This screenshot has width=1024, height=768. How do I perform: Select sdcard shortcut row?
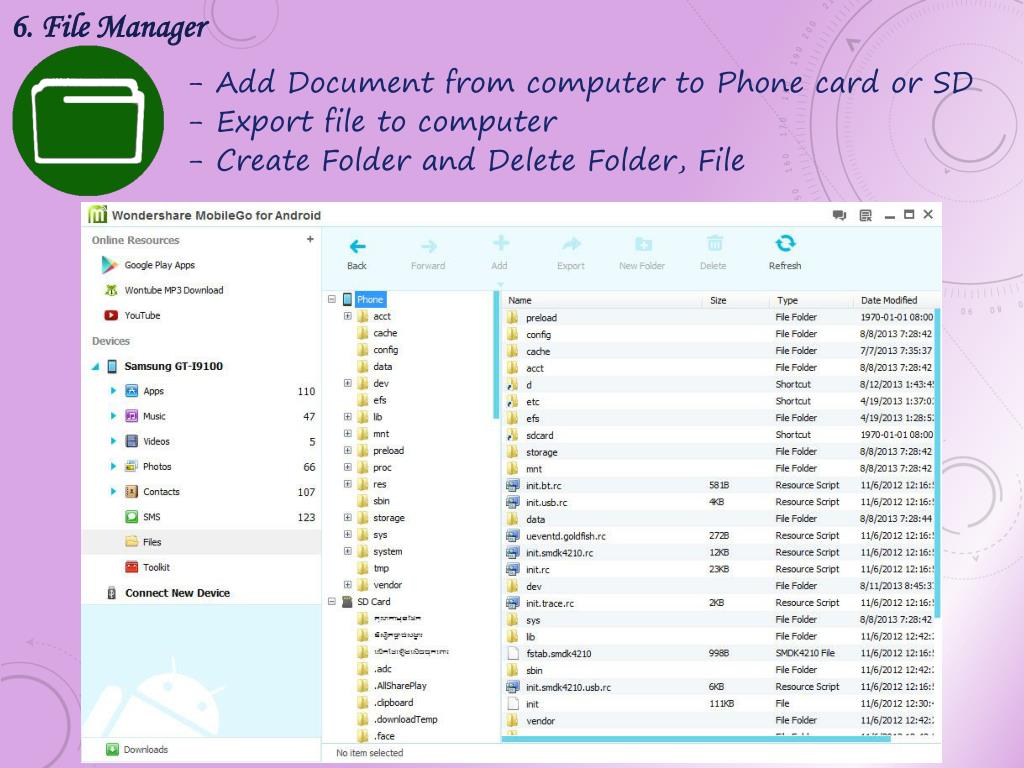[718, 435]
